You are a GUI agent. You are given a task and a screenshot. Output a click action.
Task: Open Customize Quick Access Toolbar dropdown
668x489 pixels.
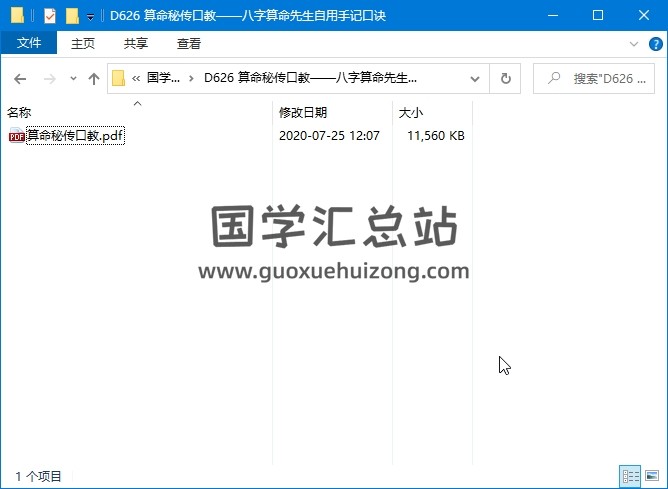point(91,16)
